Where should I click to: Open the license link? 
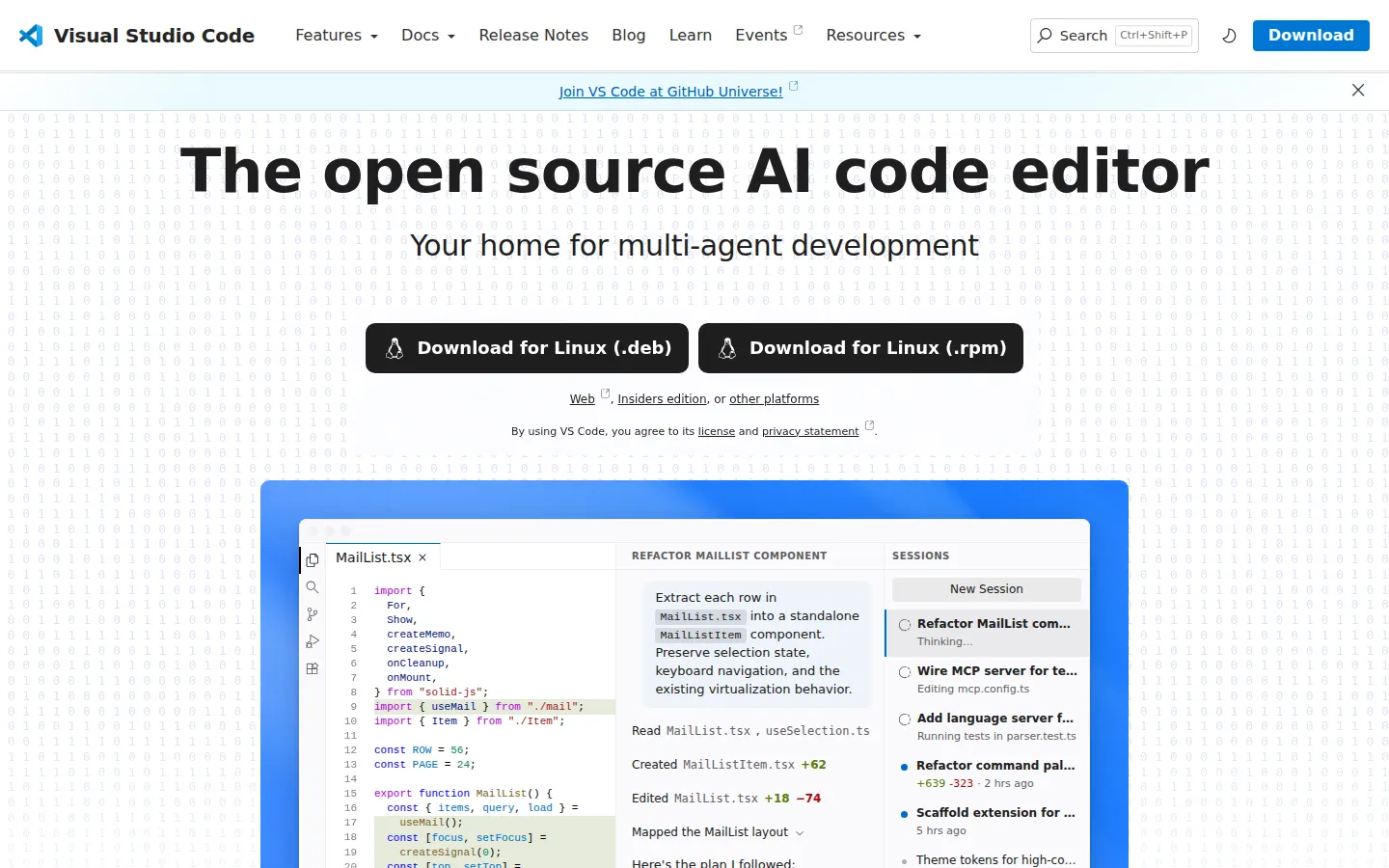717,432
